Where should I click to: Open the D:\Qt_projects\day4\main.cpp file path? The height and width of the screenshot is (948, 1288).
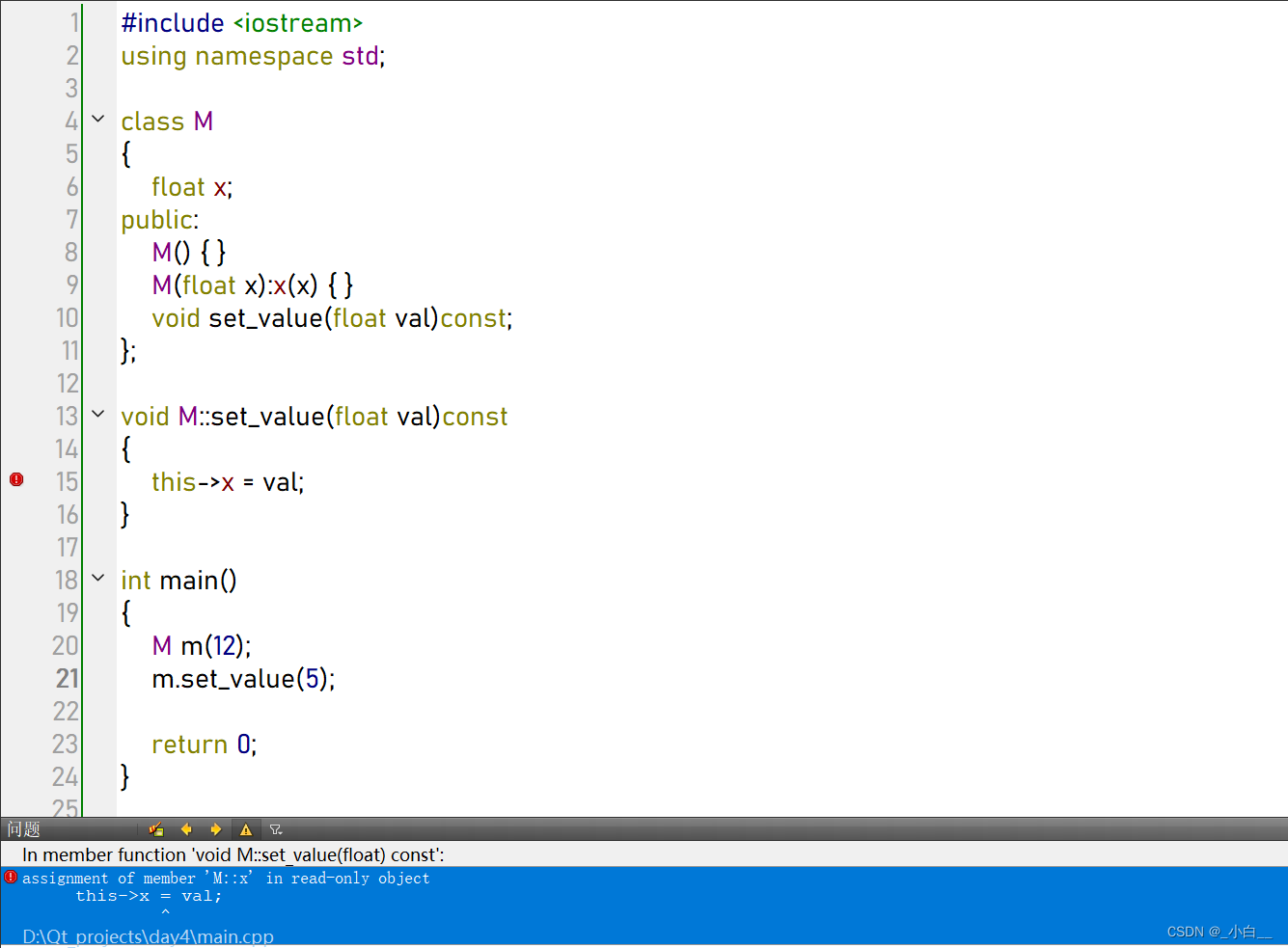[148, 936]
